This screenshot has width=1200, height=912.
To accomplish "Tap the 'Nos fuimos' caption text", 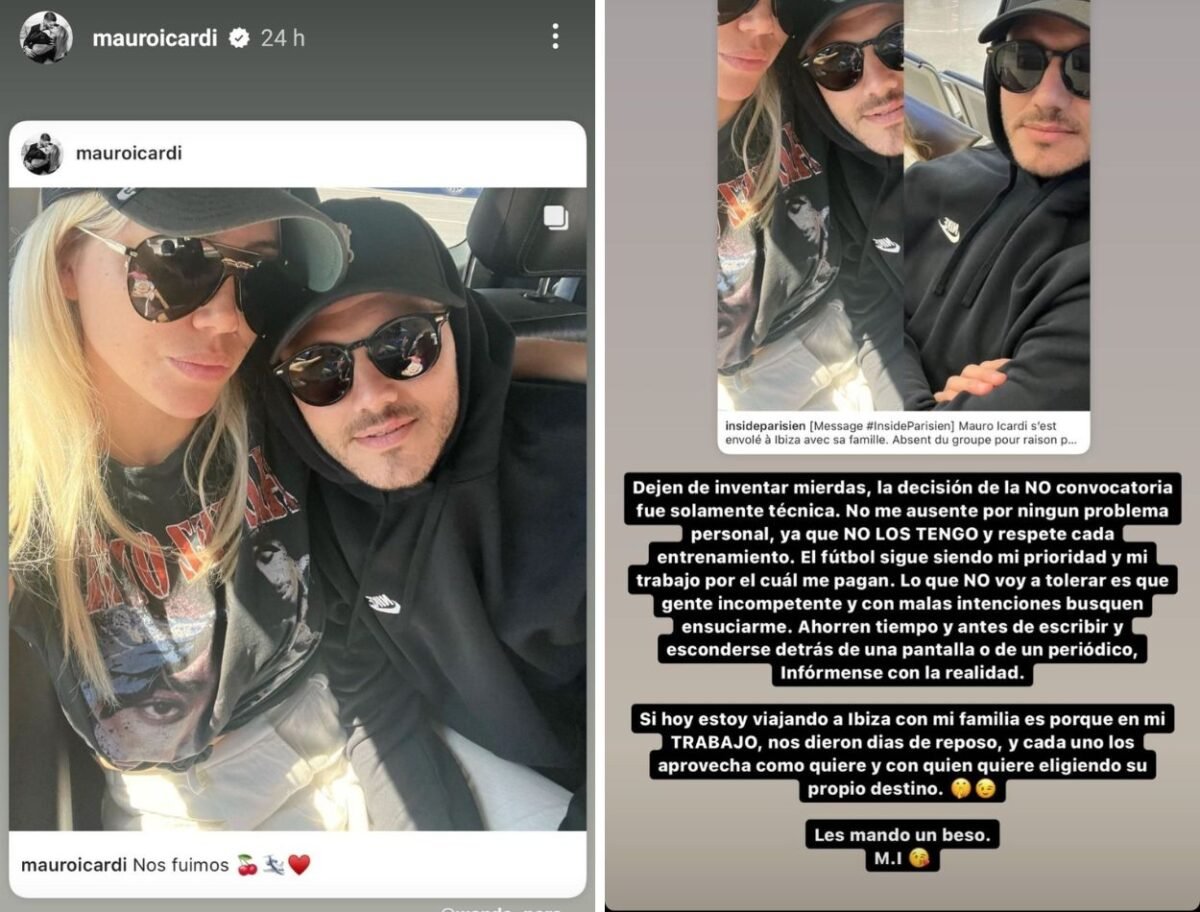I will point(181,865).
